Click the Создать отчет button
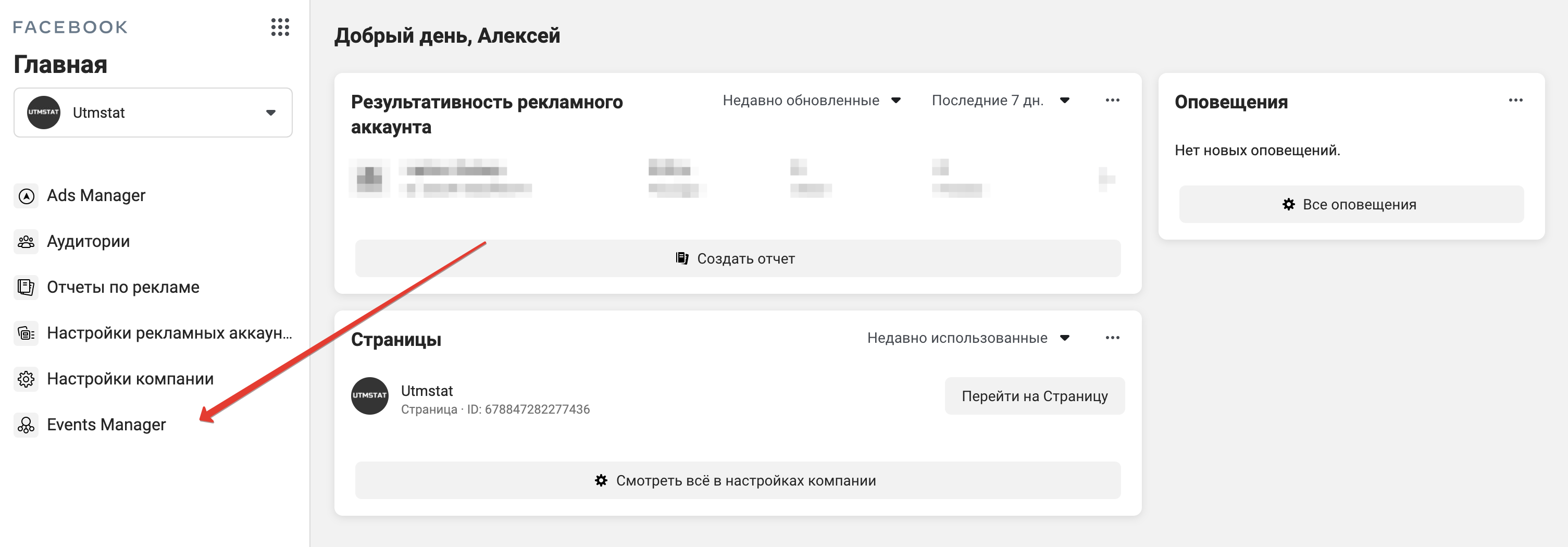 pos(737,258)
